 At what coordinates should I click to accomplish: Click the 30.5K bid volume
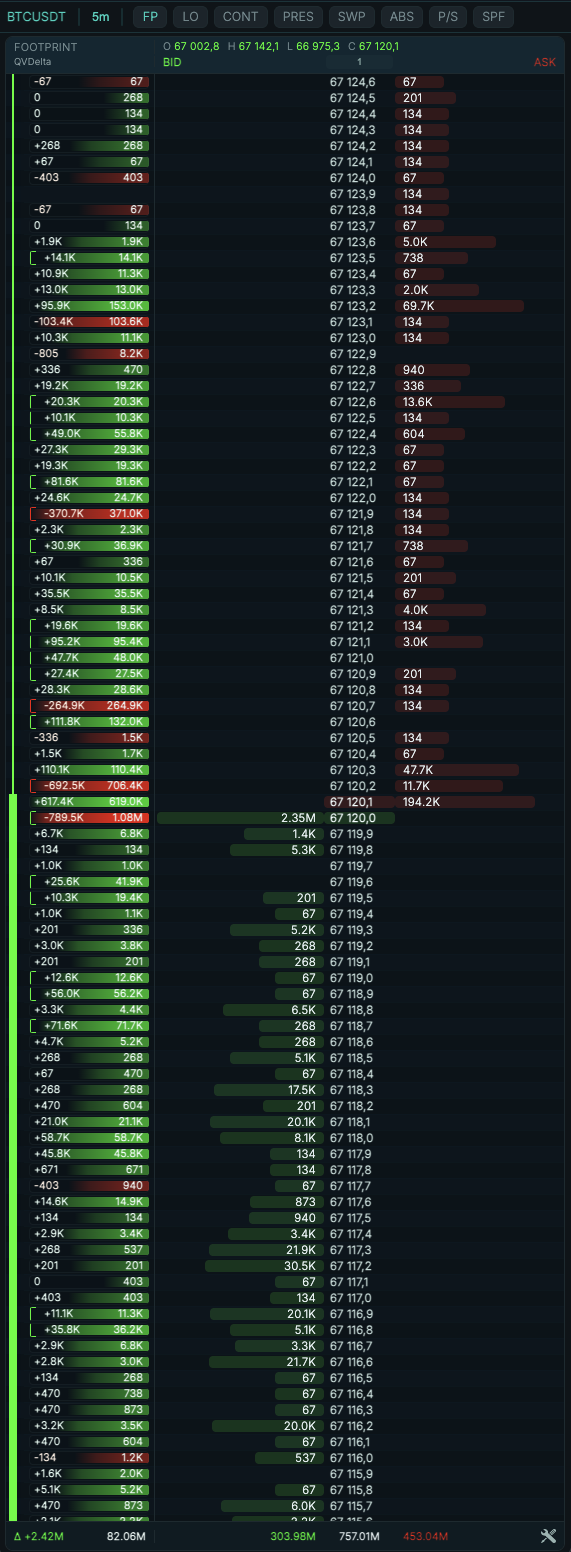click(262, 1266)
